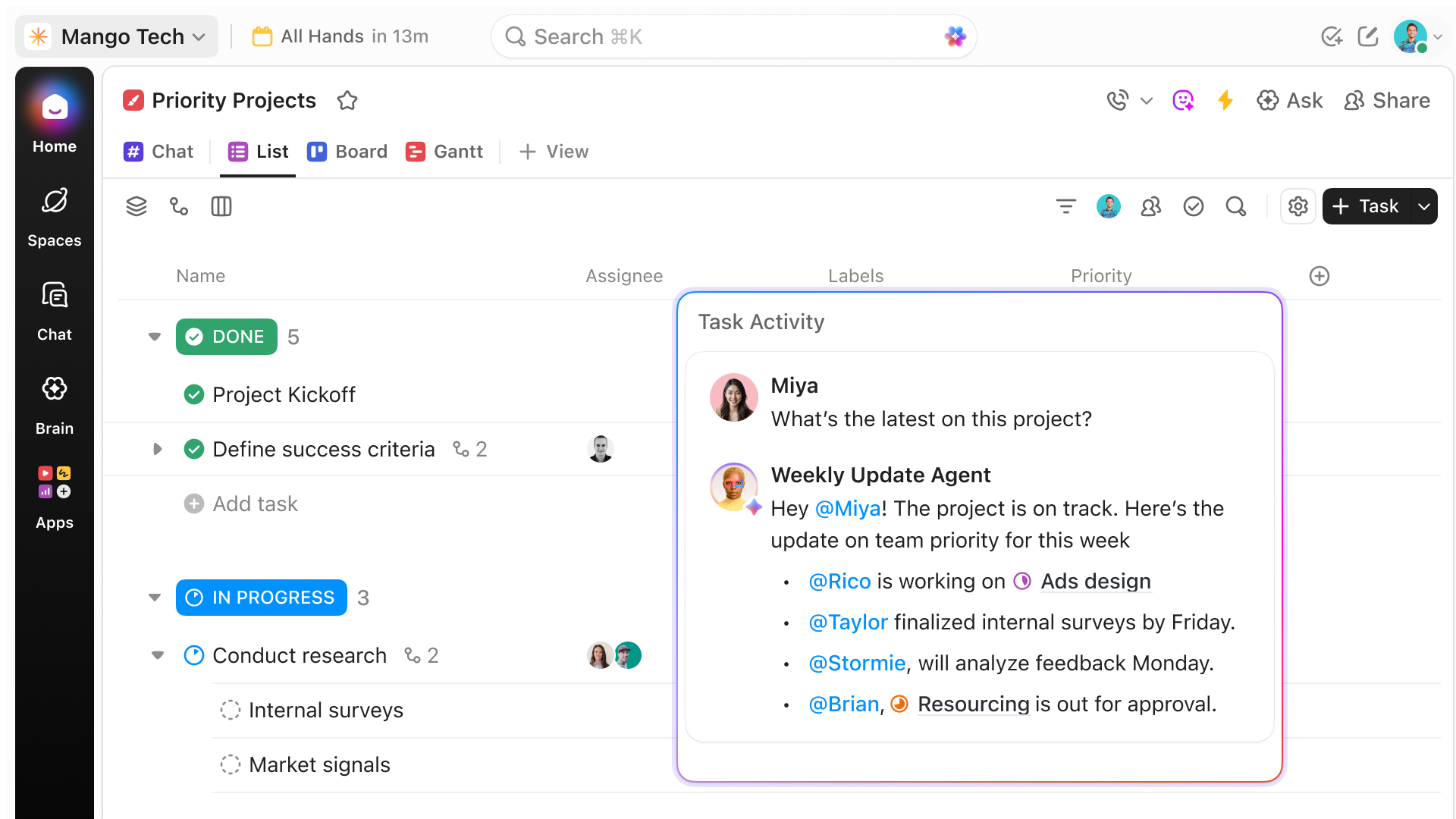
Task: Toggle Project Kickoff completed status circle
Action: (x=194, y=394)
